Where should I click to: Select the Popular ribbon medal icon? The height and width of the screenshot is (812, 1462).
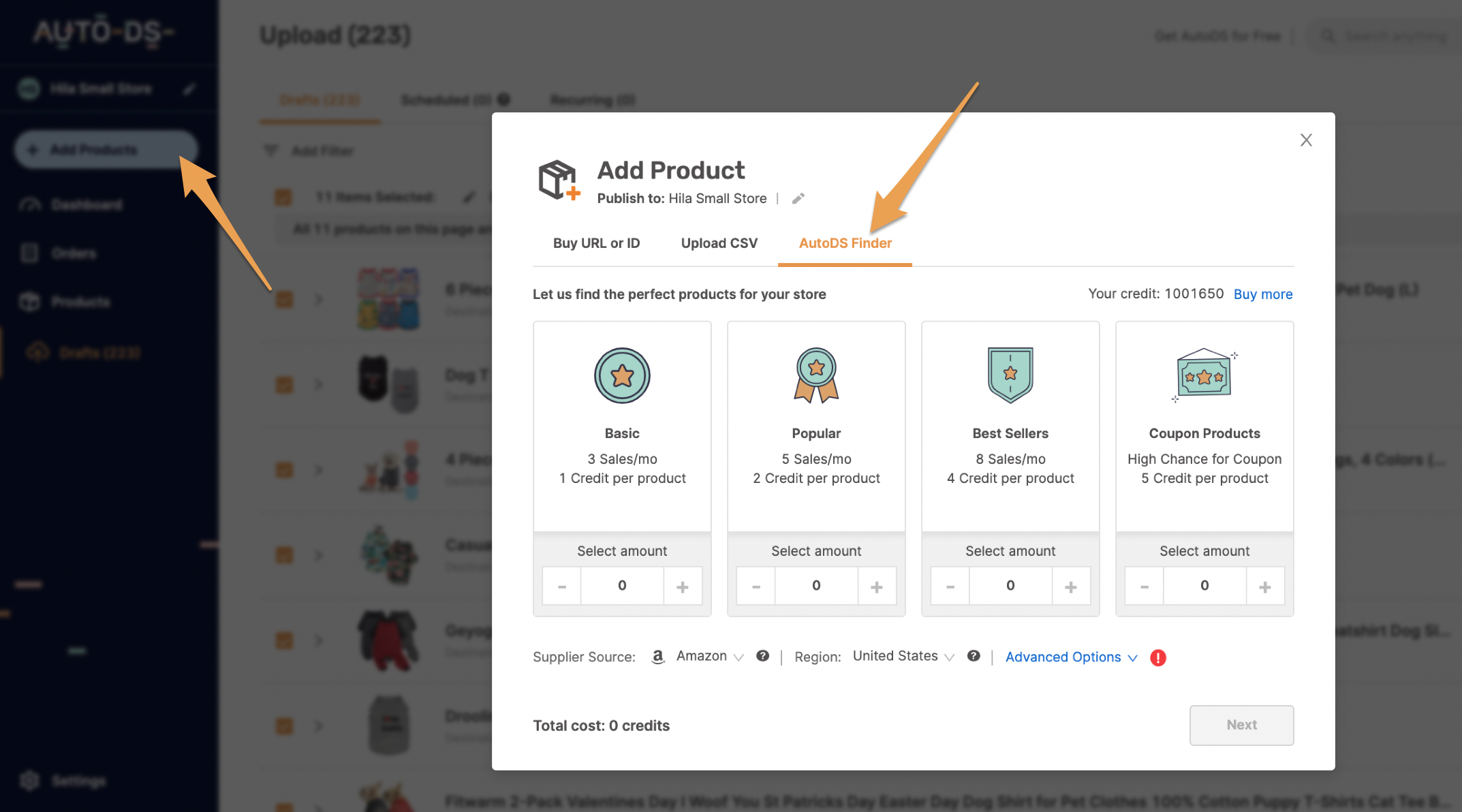click(x=816, y=375)
